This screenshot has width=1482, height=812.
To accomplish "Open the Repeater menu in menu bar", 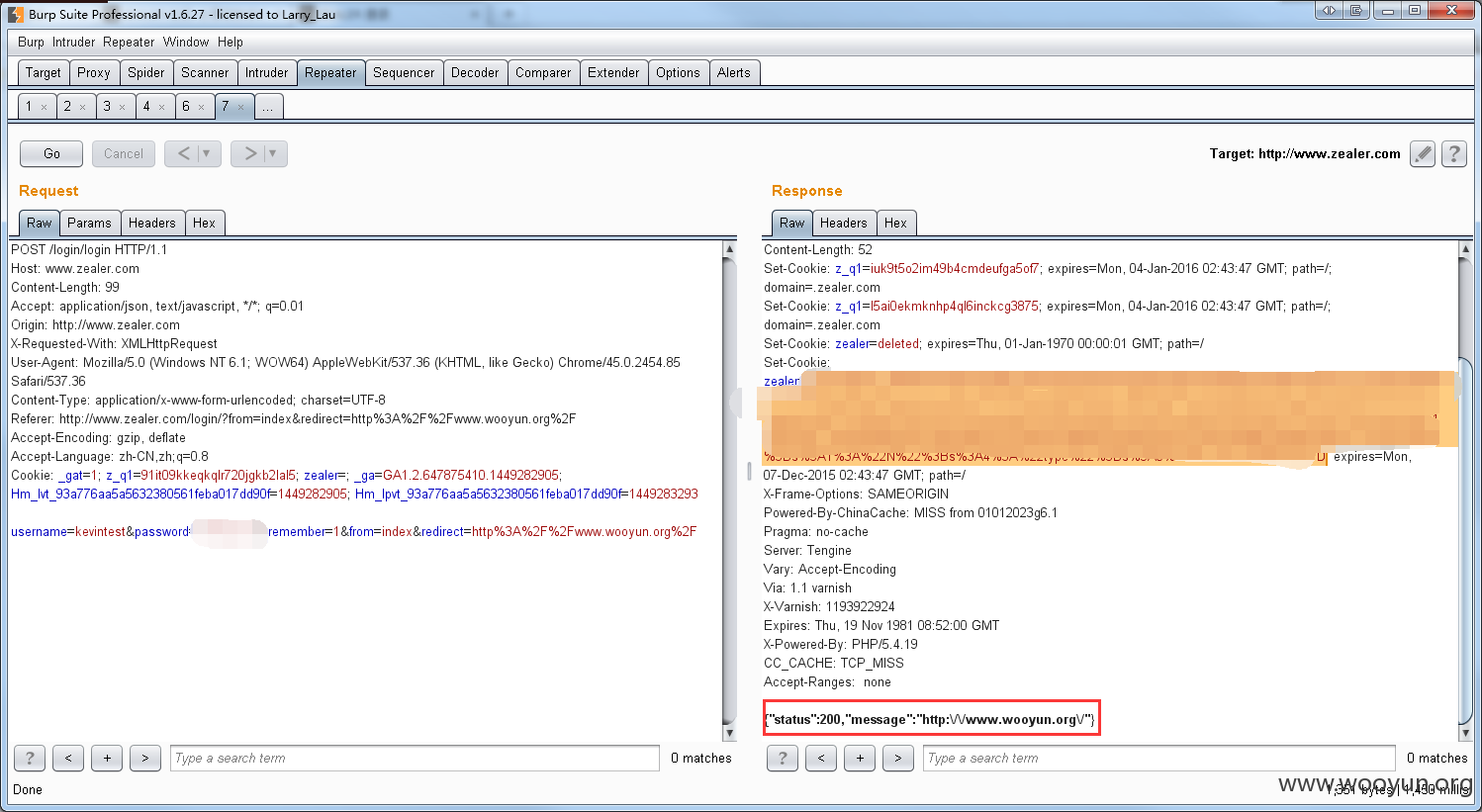I will (129, 42).
